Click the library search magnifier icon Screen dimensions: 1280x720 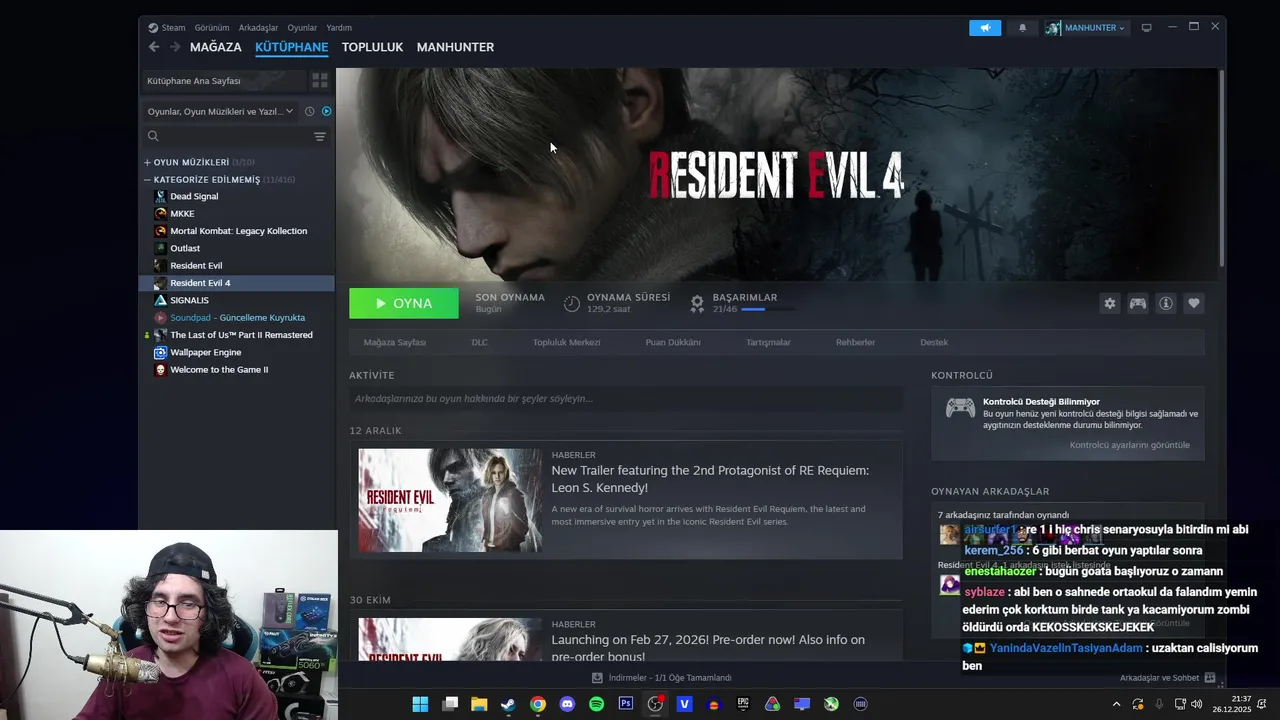tap(153, 136)
